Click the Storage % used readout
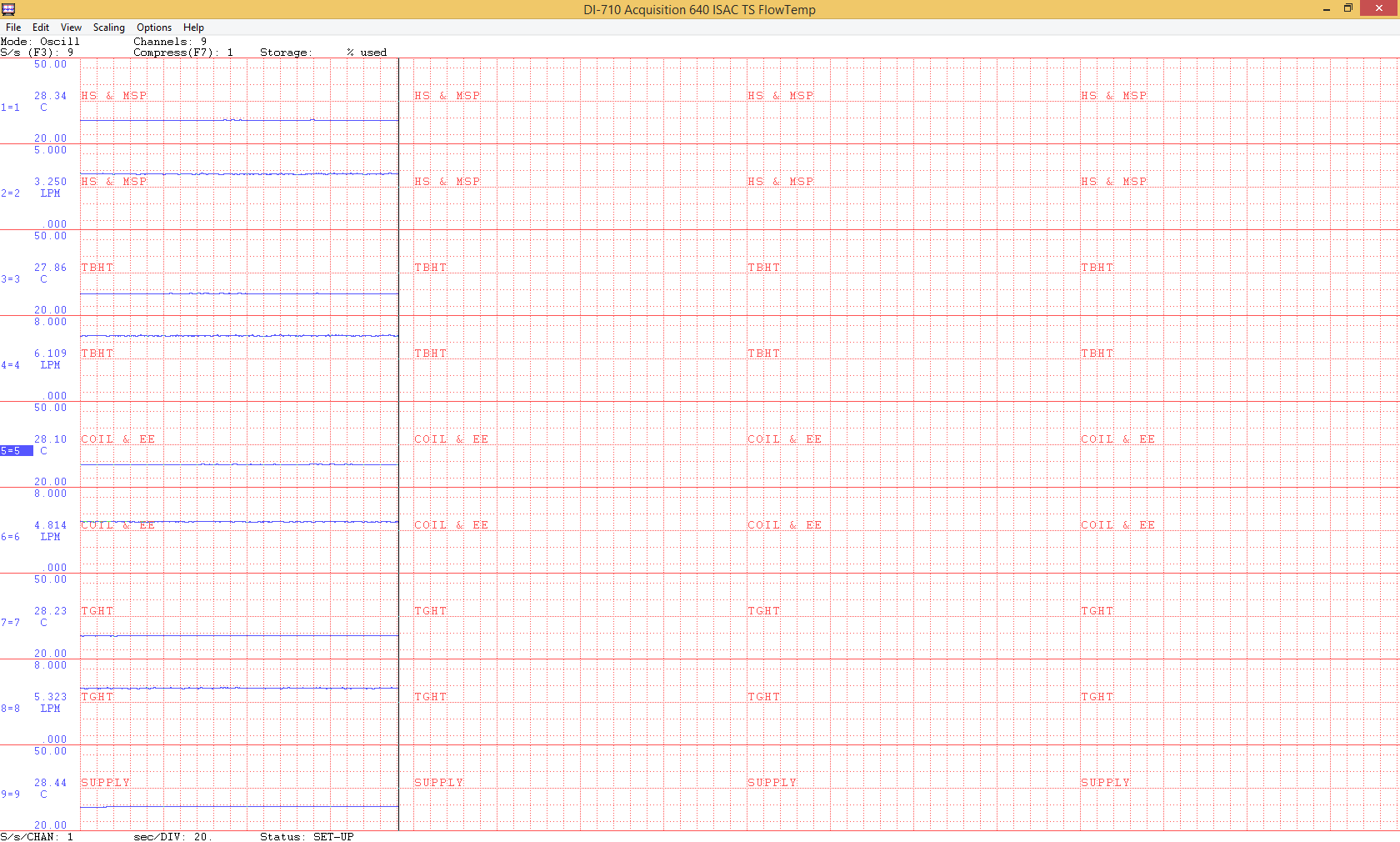 [x=323, y=53]
